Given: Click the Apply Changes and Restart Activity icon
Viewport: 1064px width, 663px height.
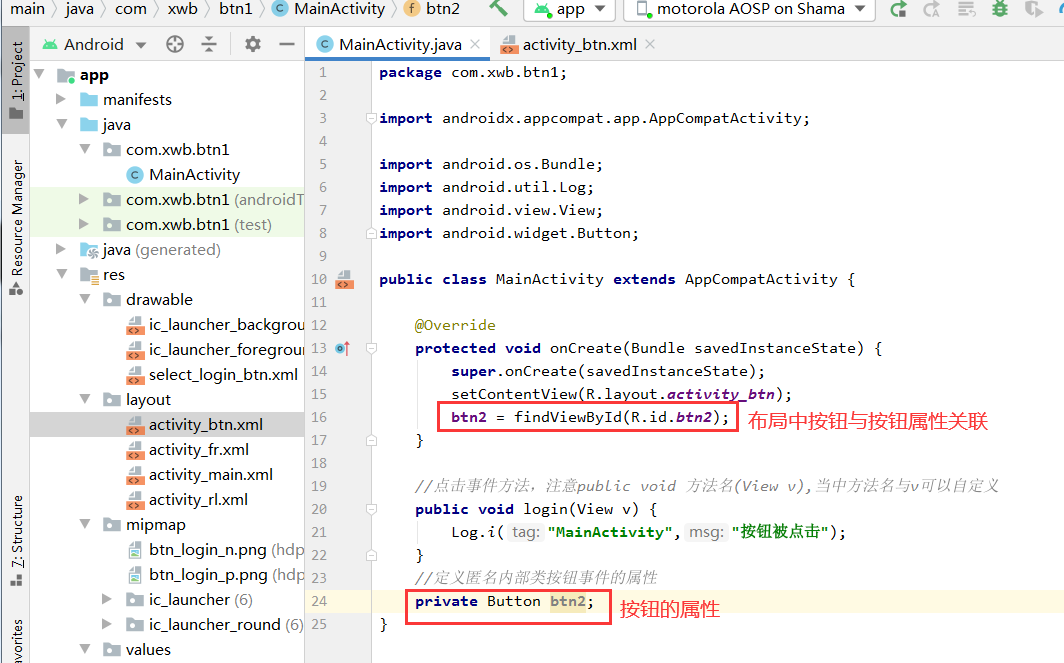Looking at the screenshot, I should (932, 10).
